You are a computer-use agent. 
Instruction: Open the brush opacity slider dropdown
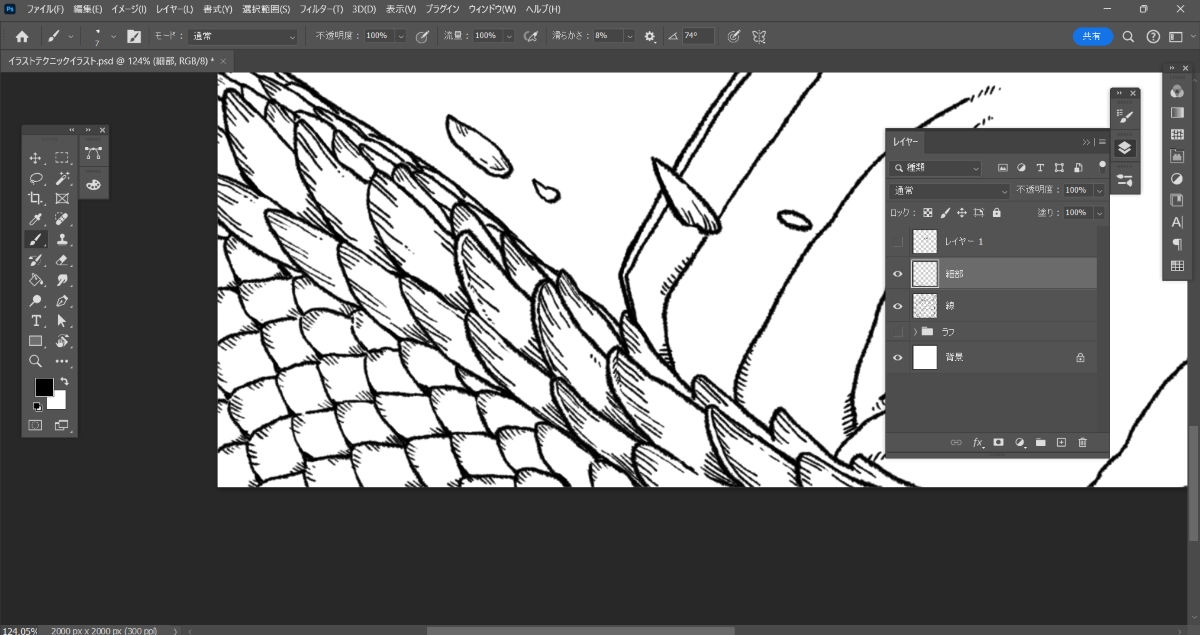(401, 36)
